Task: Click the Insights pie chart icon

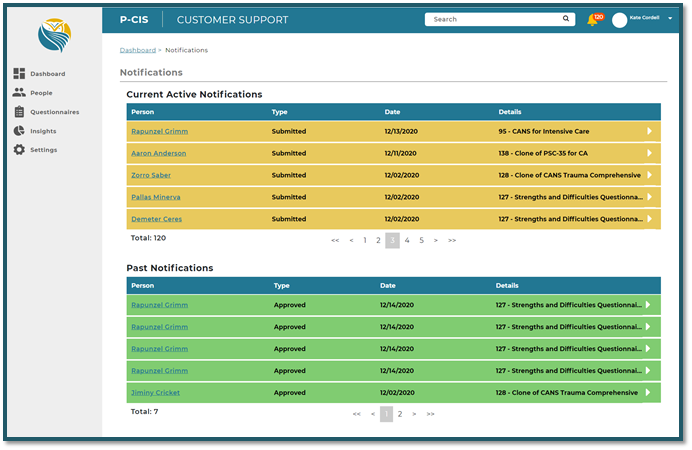Action: [19, 131]
